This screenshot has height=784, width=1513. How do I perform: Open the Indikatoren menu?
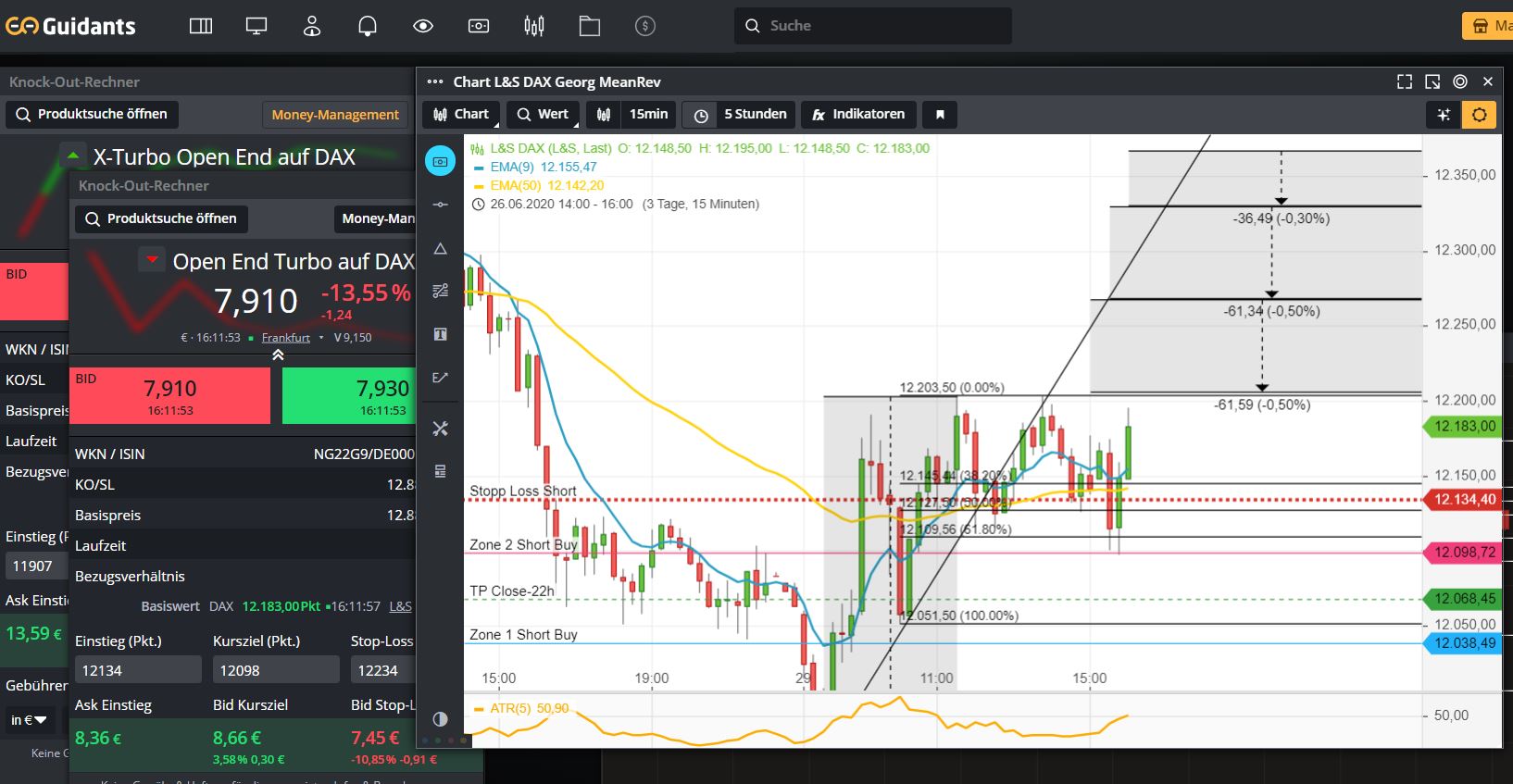coord(858,115)
